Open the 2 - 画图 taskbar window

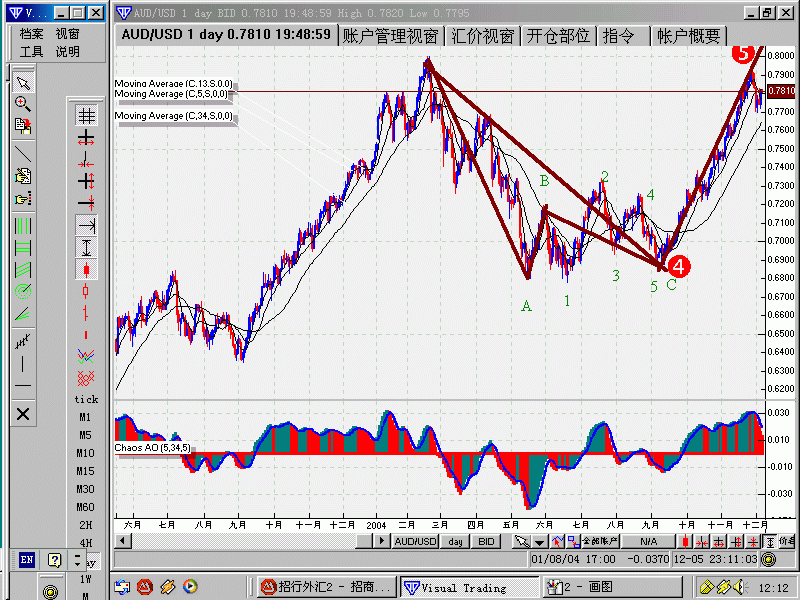612,587
